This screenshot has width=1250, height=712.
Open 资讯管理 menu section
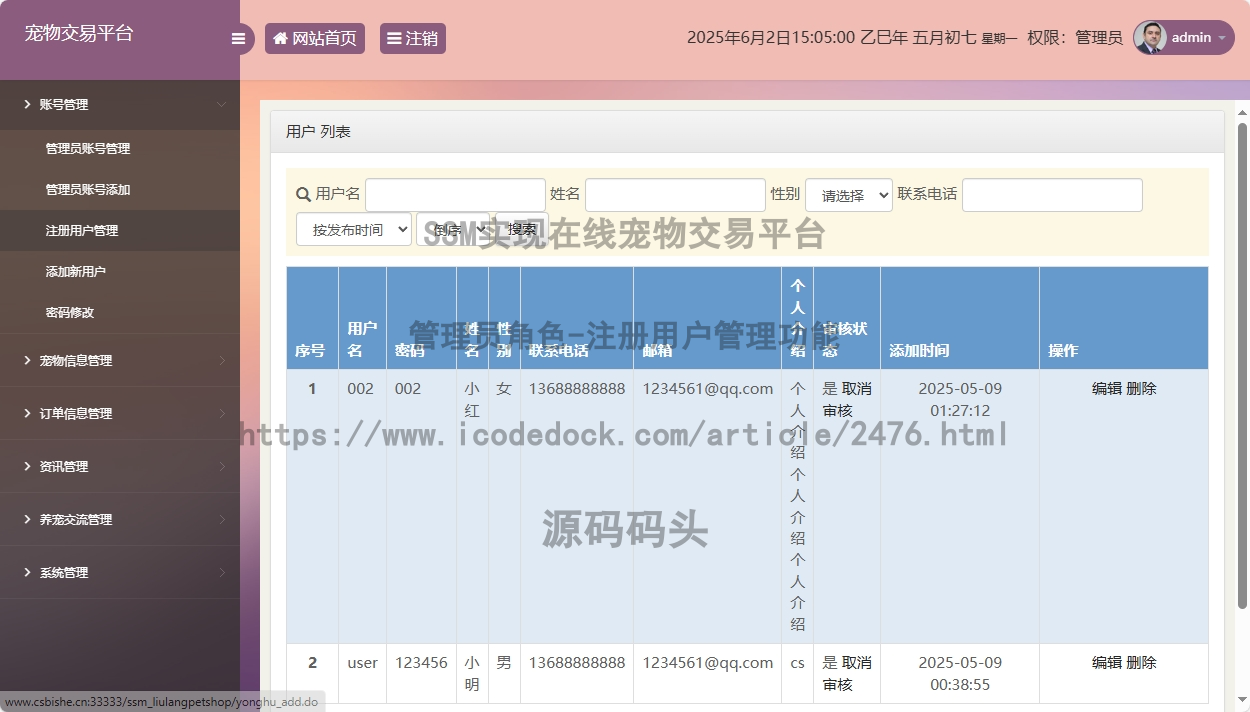coord(120,466)
